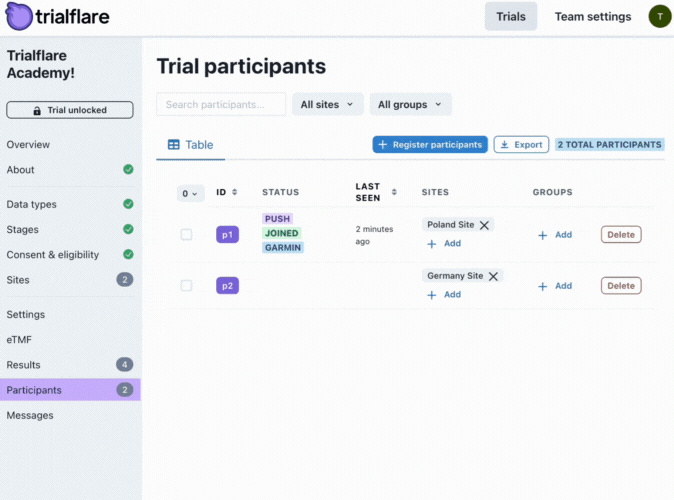Click p2 participant ID badge
Screen dimensions: 674x500
tap(228, 286)
